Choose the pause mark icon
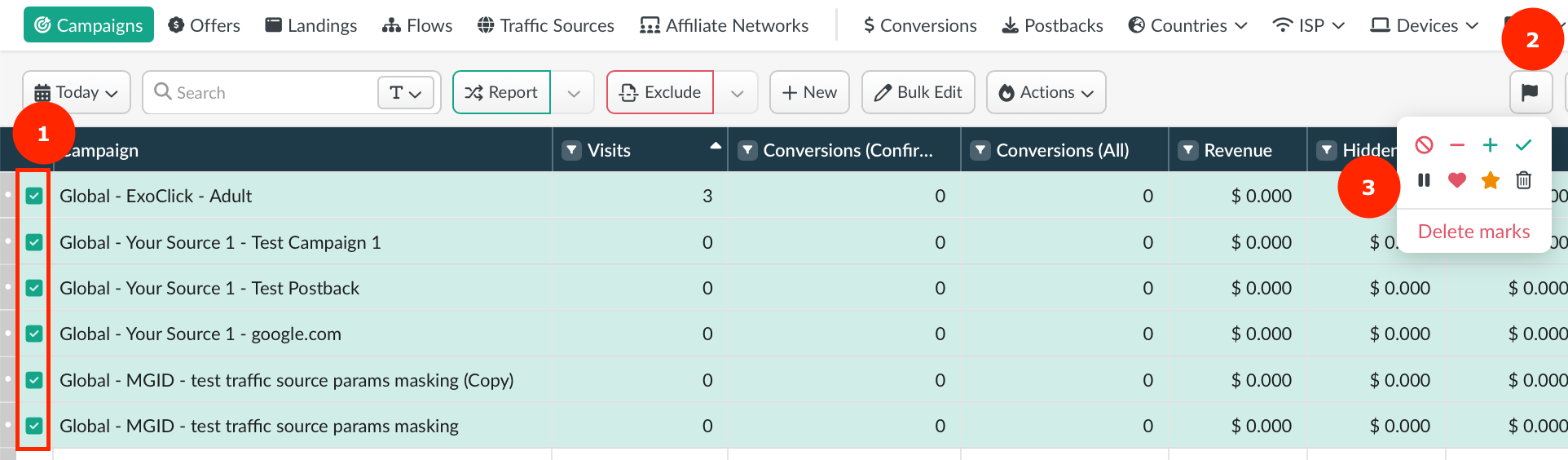 (x=1424, y=180)
